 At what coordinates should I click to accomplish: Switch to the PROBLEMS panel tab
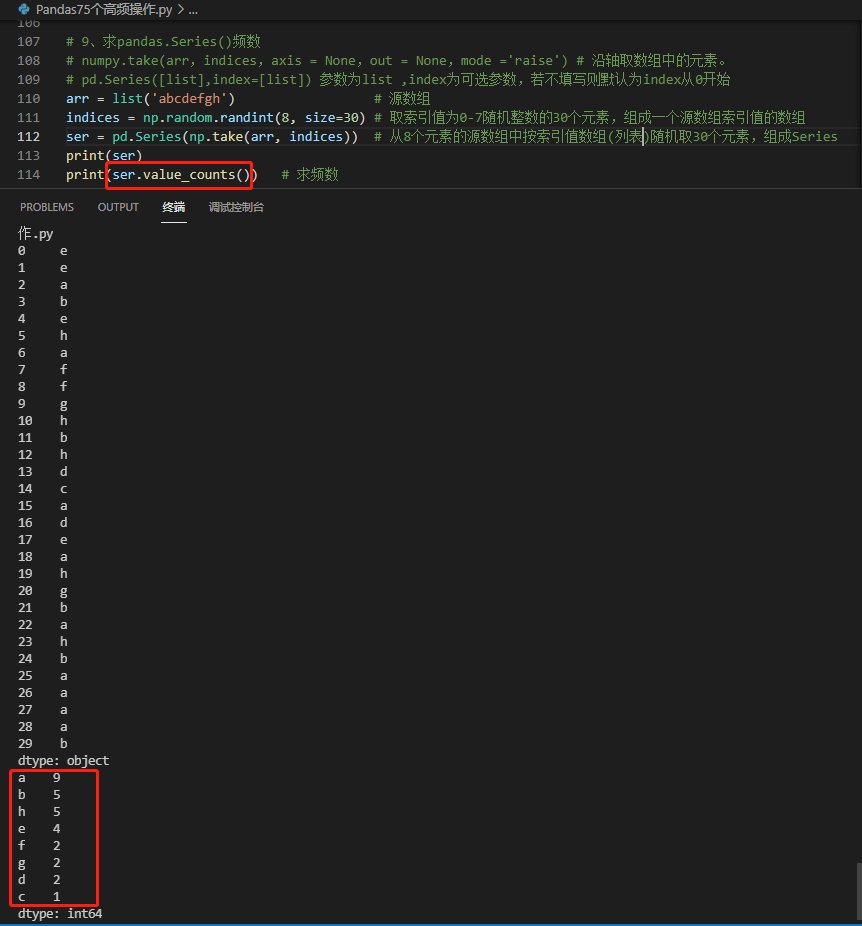pos(47,207)
